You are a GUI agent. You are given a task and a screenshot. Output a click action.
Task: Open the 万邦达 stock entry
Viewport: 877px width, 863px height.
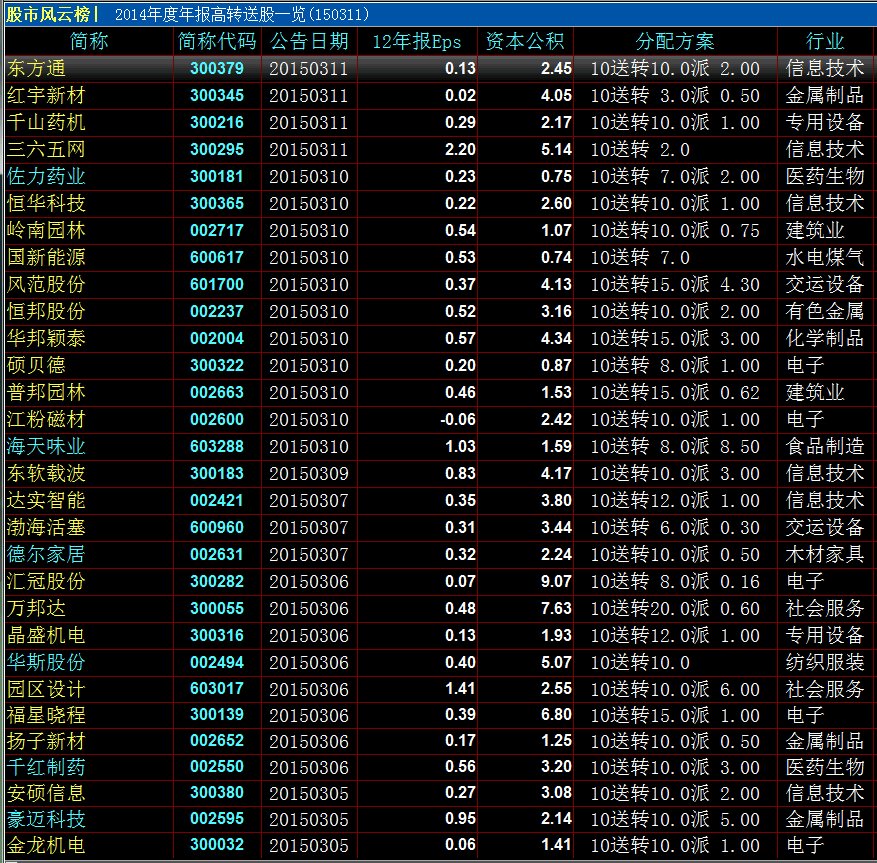[x=32, y=609]
